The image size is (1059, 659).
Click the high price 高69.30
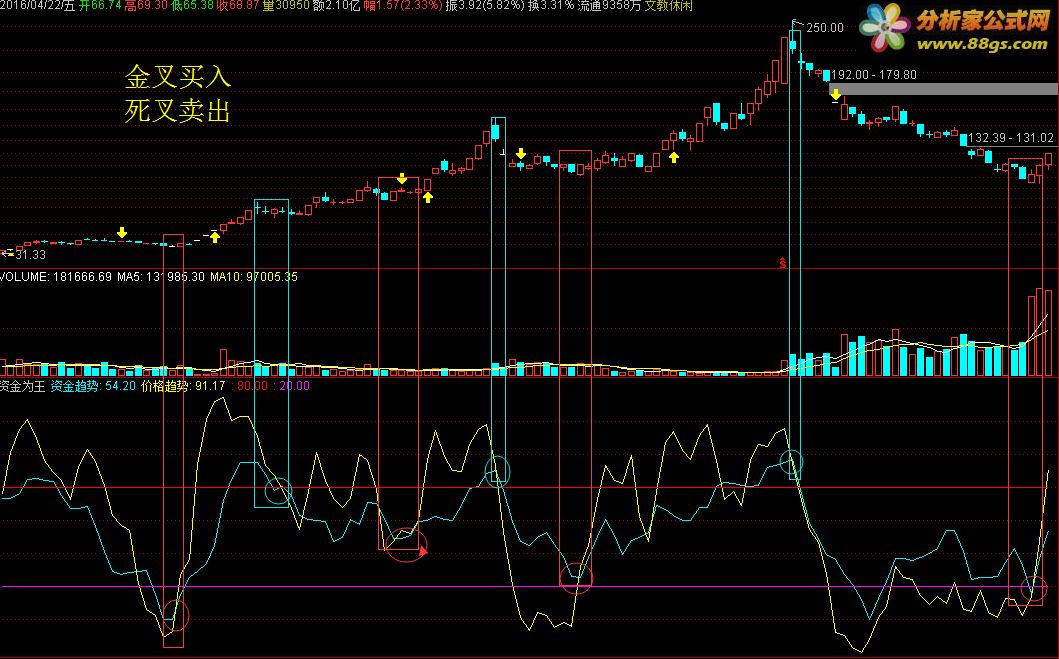point(146,5)
